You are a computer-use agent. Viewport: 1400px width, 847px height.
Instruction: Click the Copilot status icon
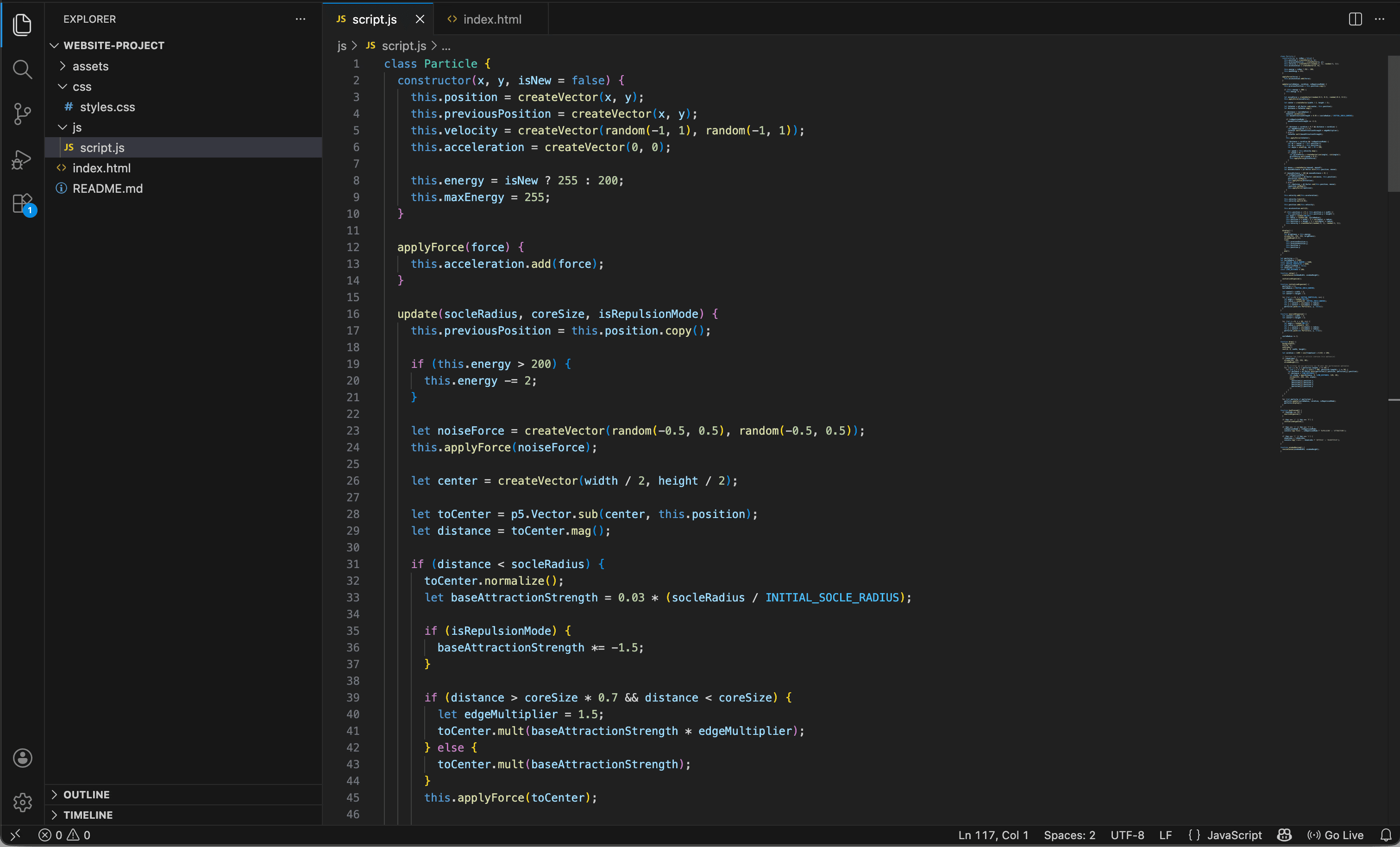pyautogui.click(x=1284, y=834)
